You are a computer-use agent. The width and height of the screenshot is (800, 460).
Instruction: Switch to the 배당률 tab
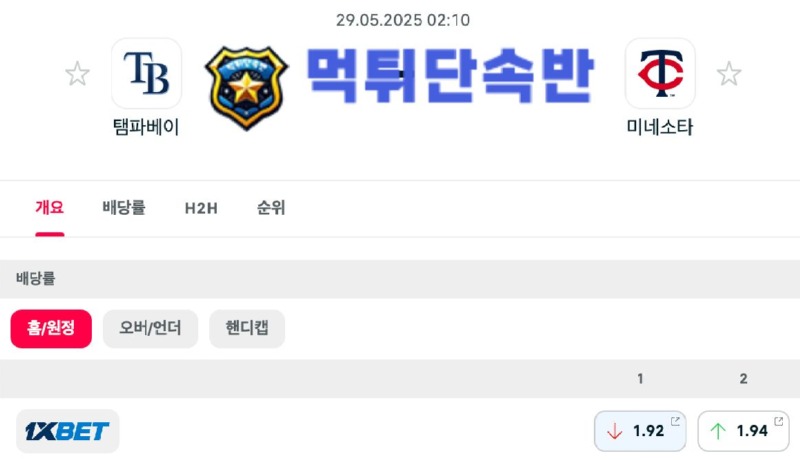(x=124, y=208)
